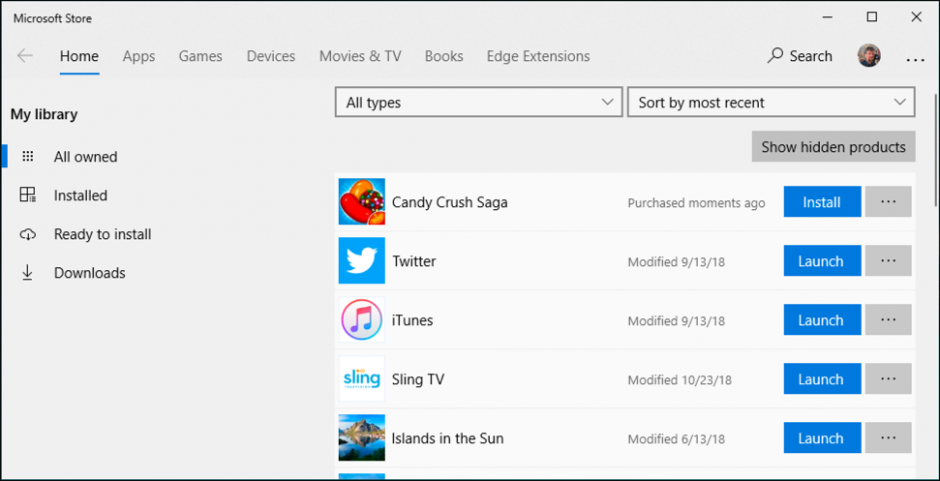This screenshot has height=481, width=940.
Task: Click the back arrow in the header
Action: click(25, 56)
